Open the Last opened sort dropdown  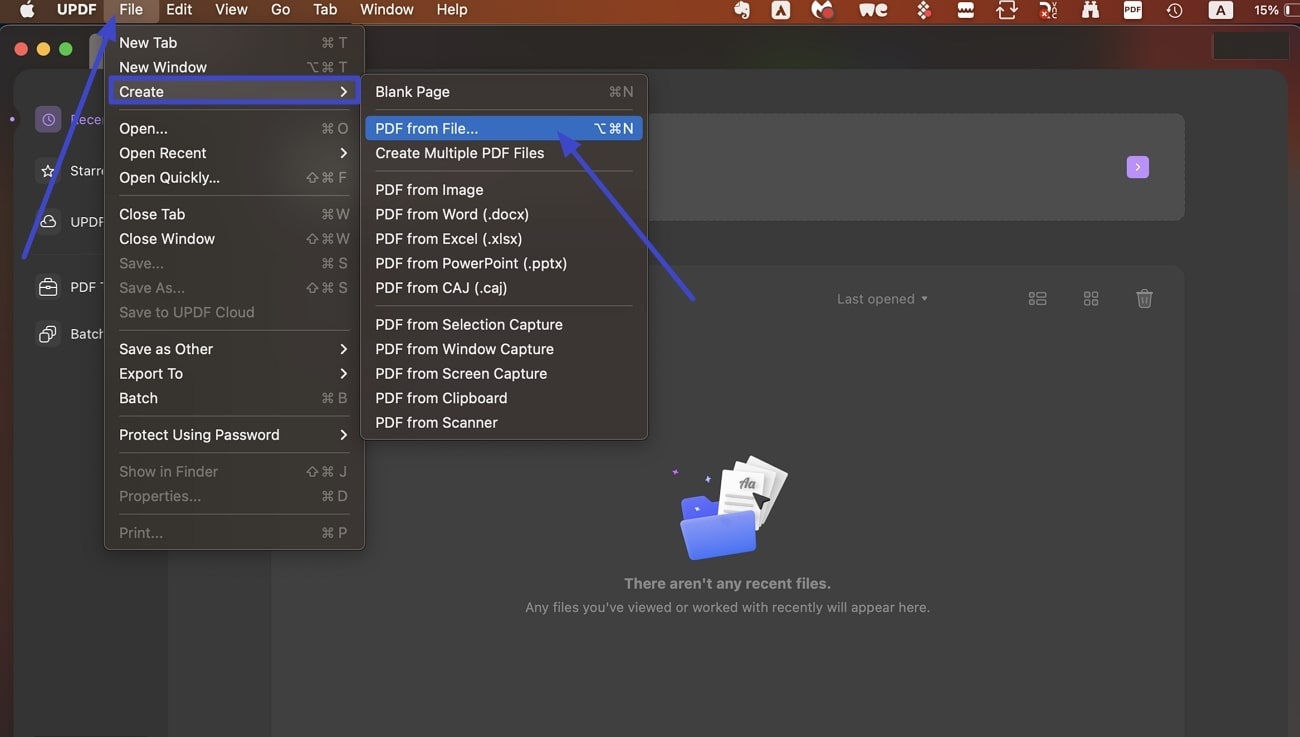(882, 298)
